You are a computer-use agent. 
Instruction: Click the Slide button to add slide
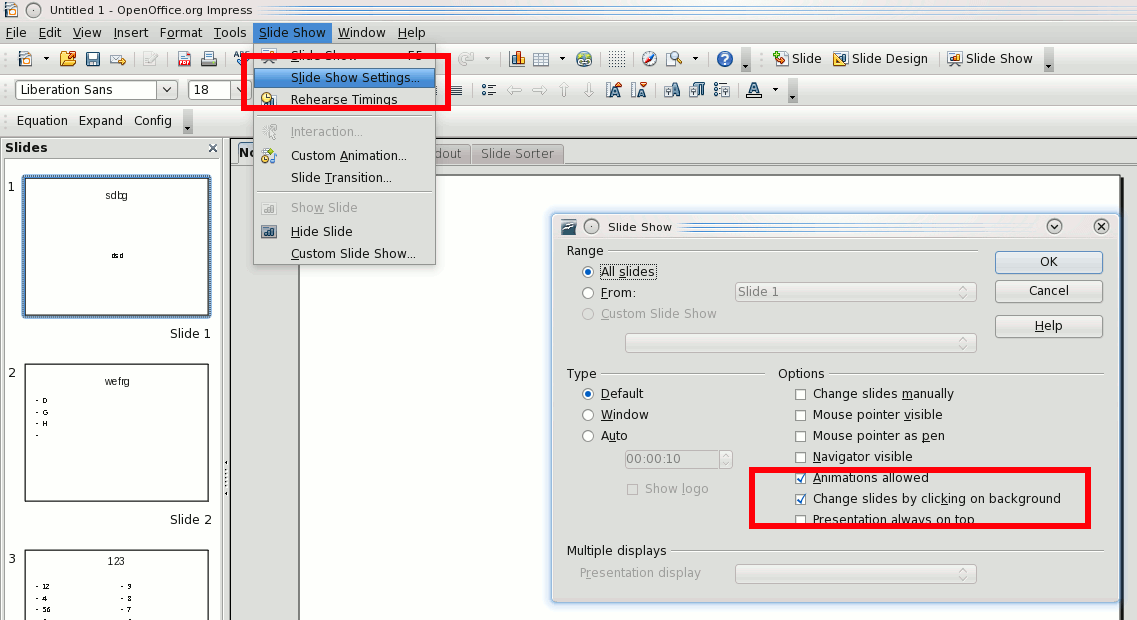797,59
